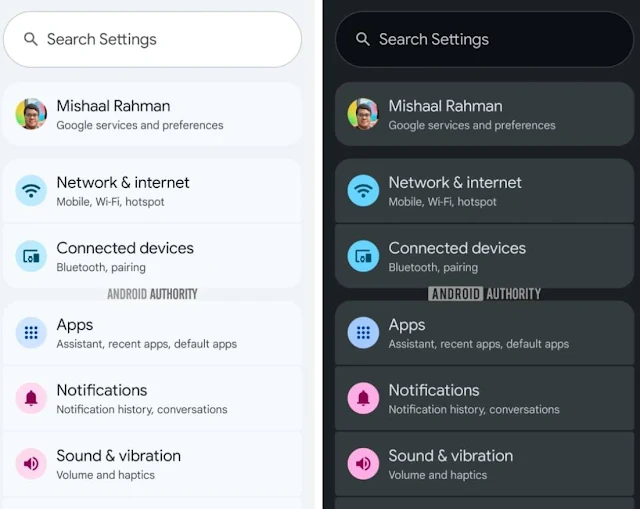The image size is (640, 509).
Task: Click the Notifications bell icon in light theme
Action: click(31, 398)
